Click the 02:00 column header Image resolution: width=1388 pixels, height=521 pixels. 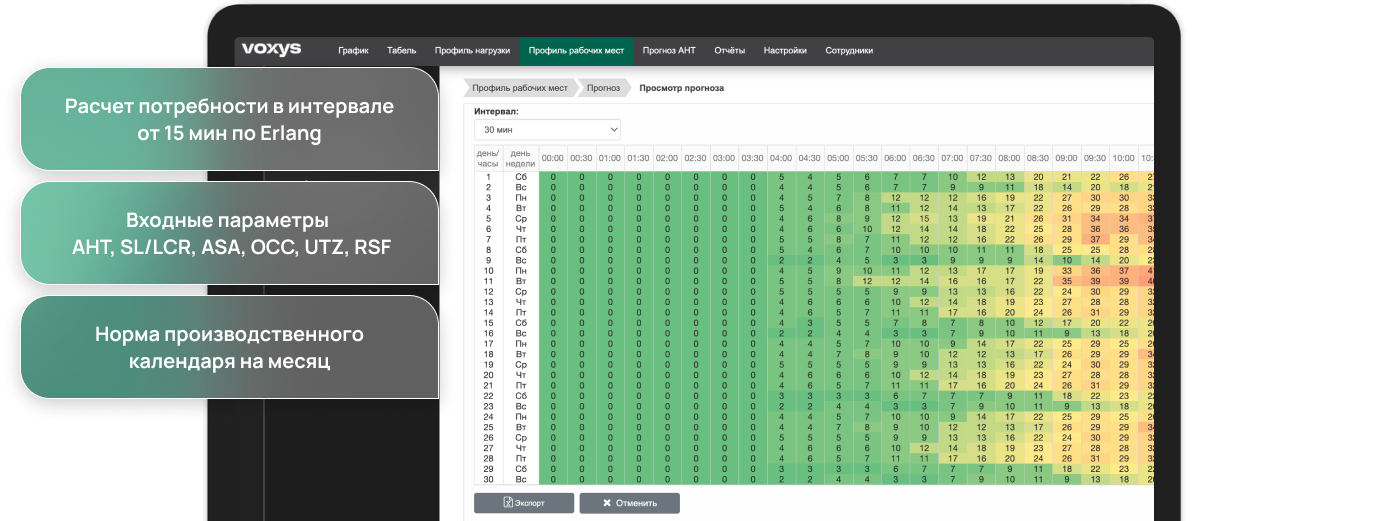coord(667,158)
